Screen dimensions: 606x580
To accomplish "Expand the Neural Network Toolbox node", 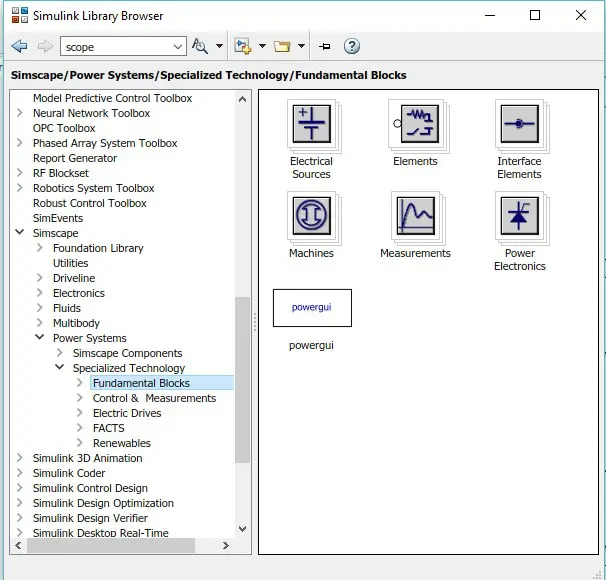I will coord(21,113).
